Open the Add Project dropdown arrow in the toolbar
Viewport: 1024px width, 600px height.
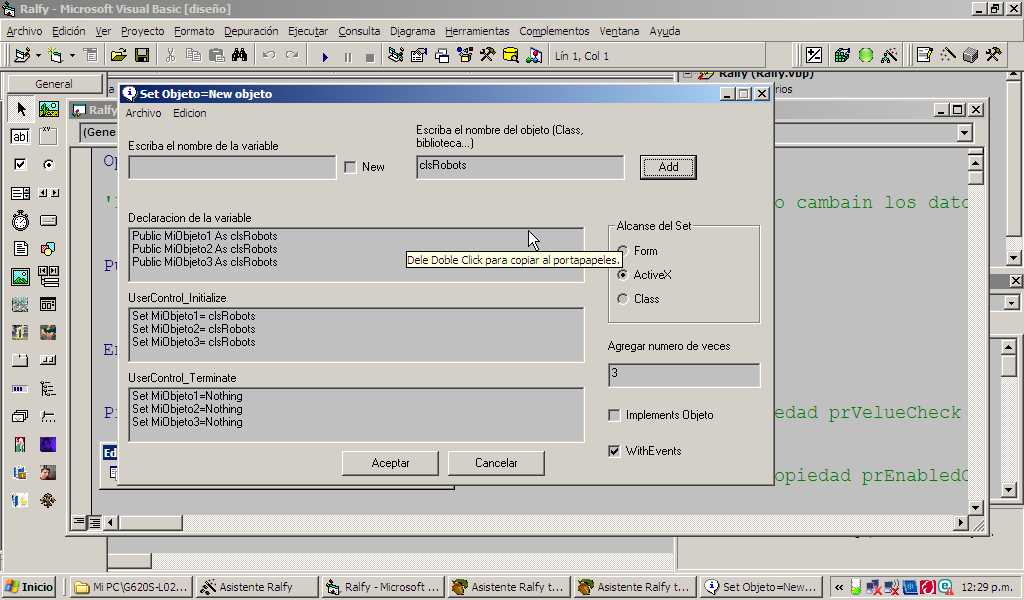coord(39,56)
